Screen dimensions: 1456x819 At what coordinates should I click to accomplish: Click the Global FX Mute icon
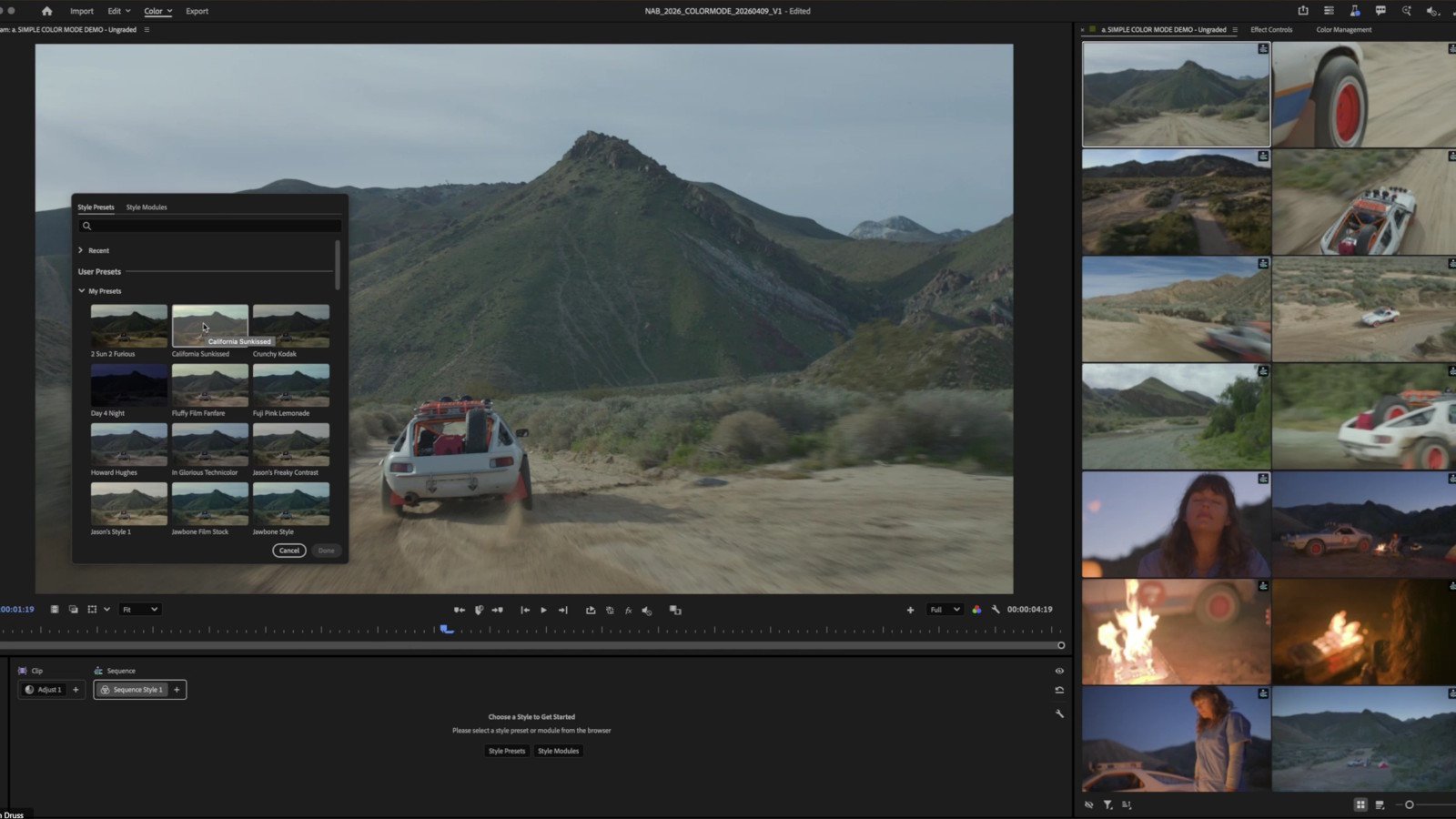pyautogui.click(x=629, y=610)
